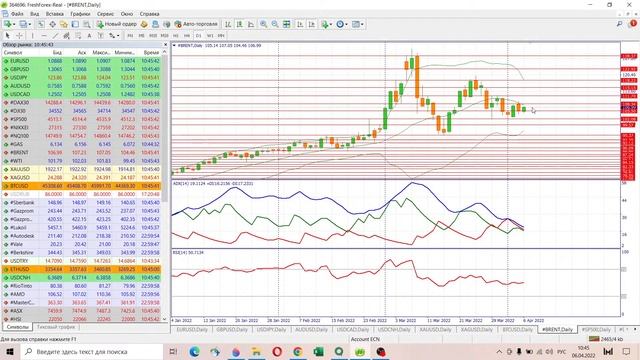
Task: Open the Вставка menu
Action: pyautogui.click(x=54, y=14)
